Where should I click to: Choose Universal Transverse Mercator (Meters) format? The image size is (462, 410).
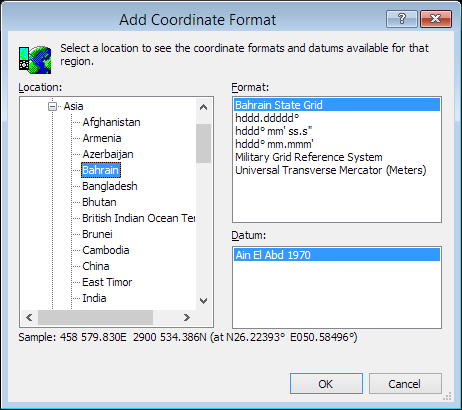[x=337, y=170]
